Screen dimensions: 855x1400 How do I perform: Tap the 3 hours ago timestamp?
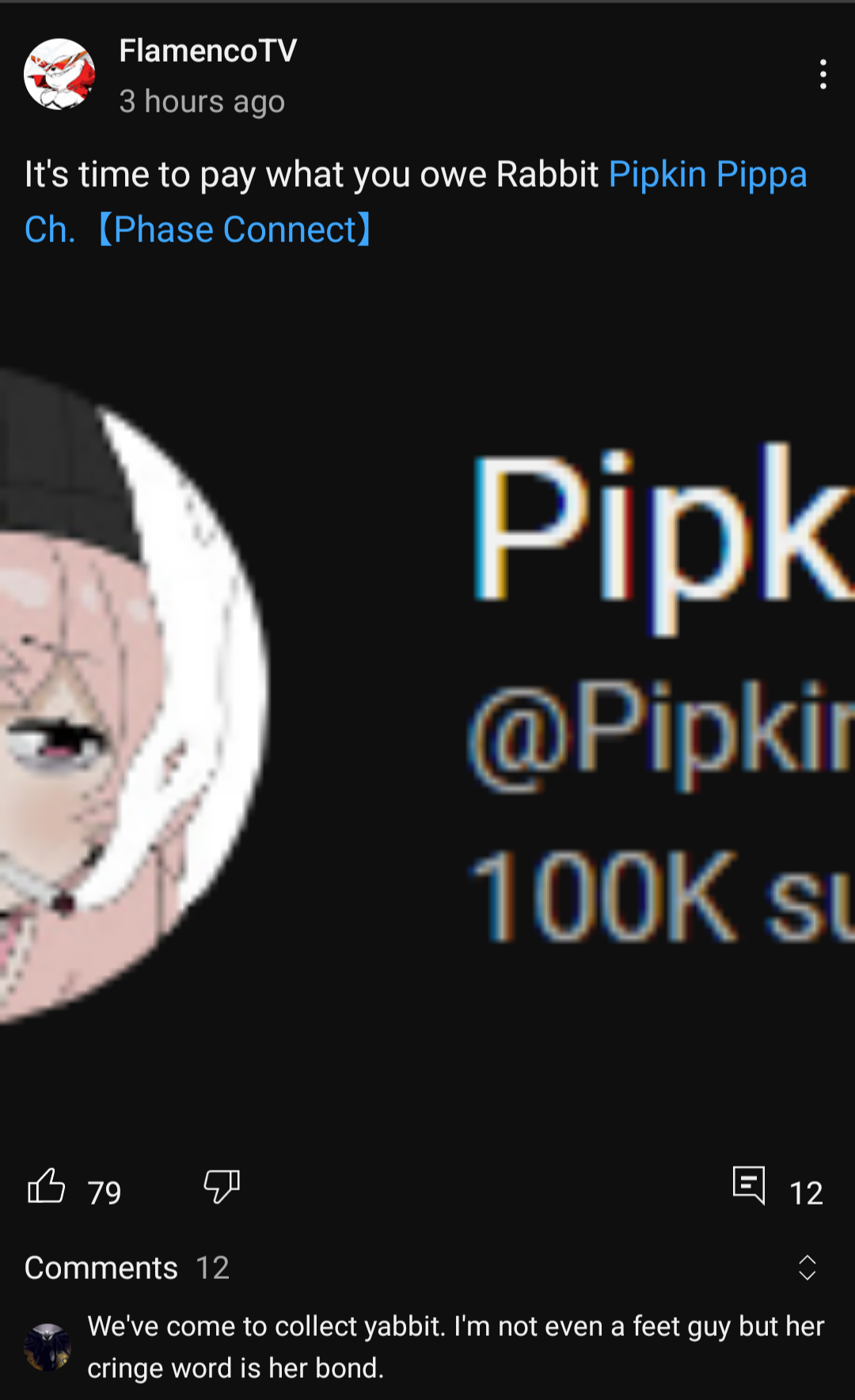point(202,101)
